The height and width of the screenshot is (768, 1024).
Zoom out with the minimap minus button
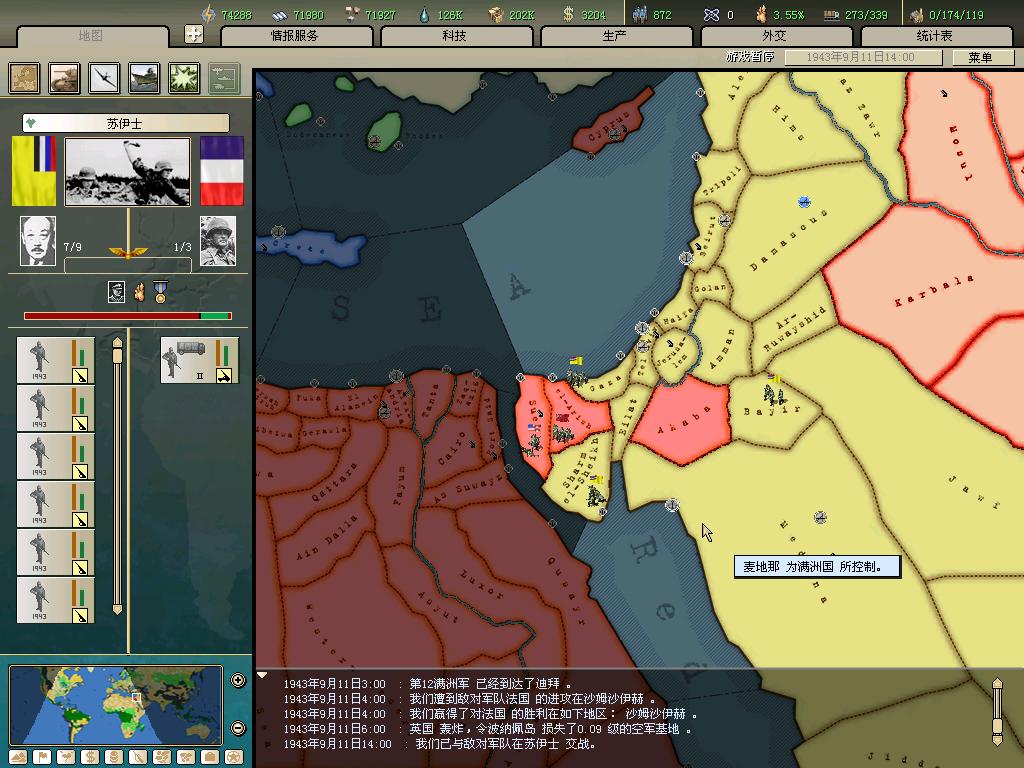tap(238, 728)
